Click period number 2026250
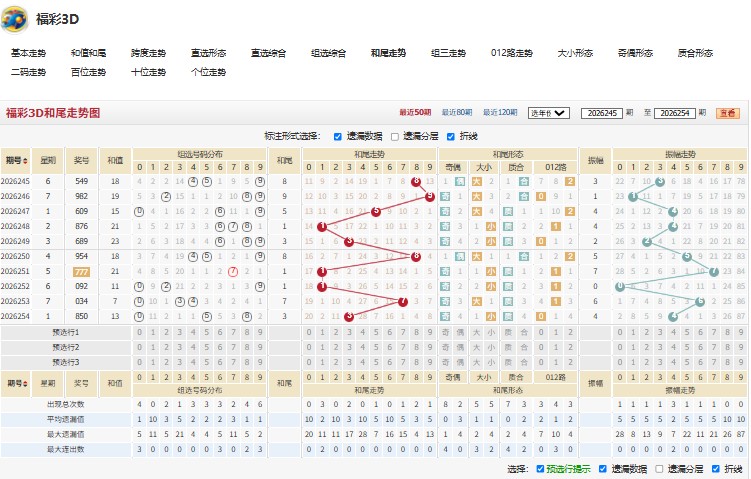This screenshot has width=751, height=479. 15,256
